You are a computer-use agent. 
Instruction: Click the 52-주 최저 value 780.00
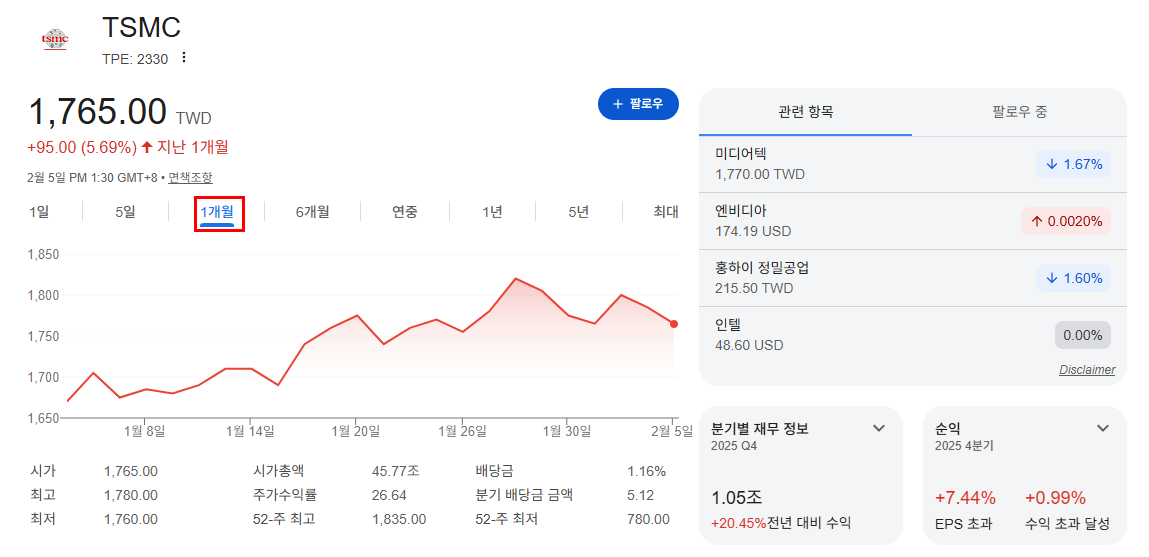(x=649, y=519)
